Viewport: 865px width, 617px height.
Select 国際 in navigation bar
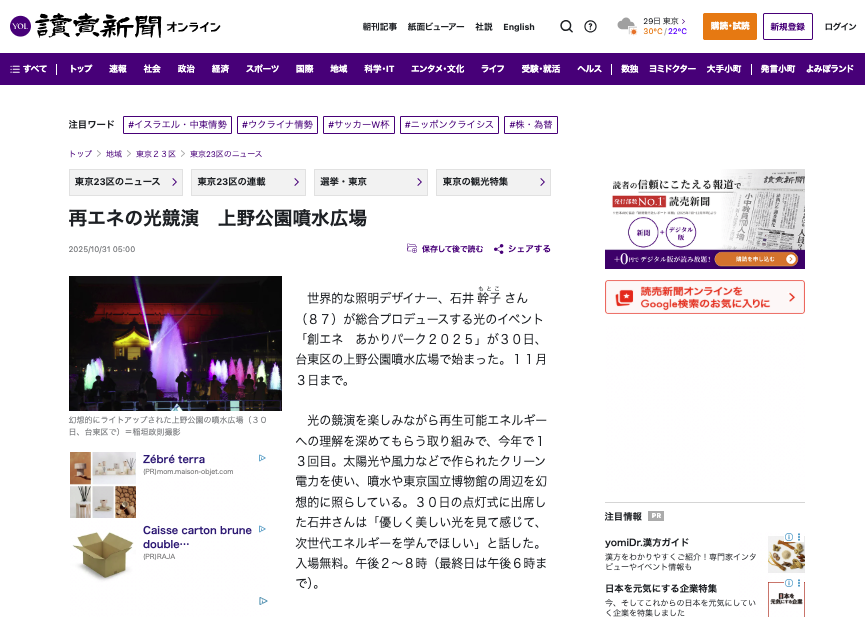(305, 69)
